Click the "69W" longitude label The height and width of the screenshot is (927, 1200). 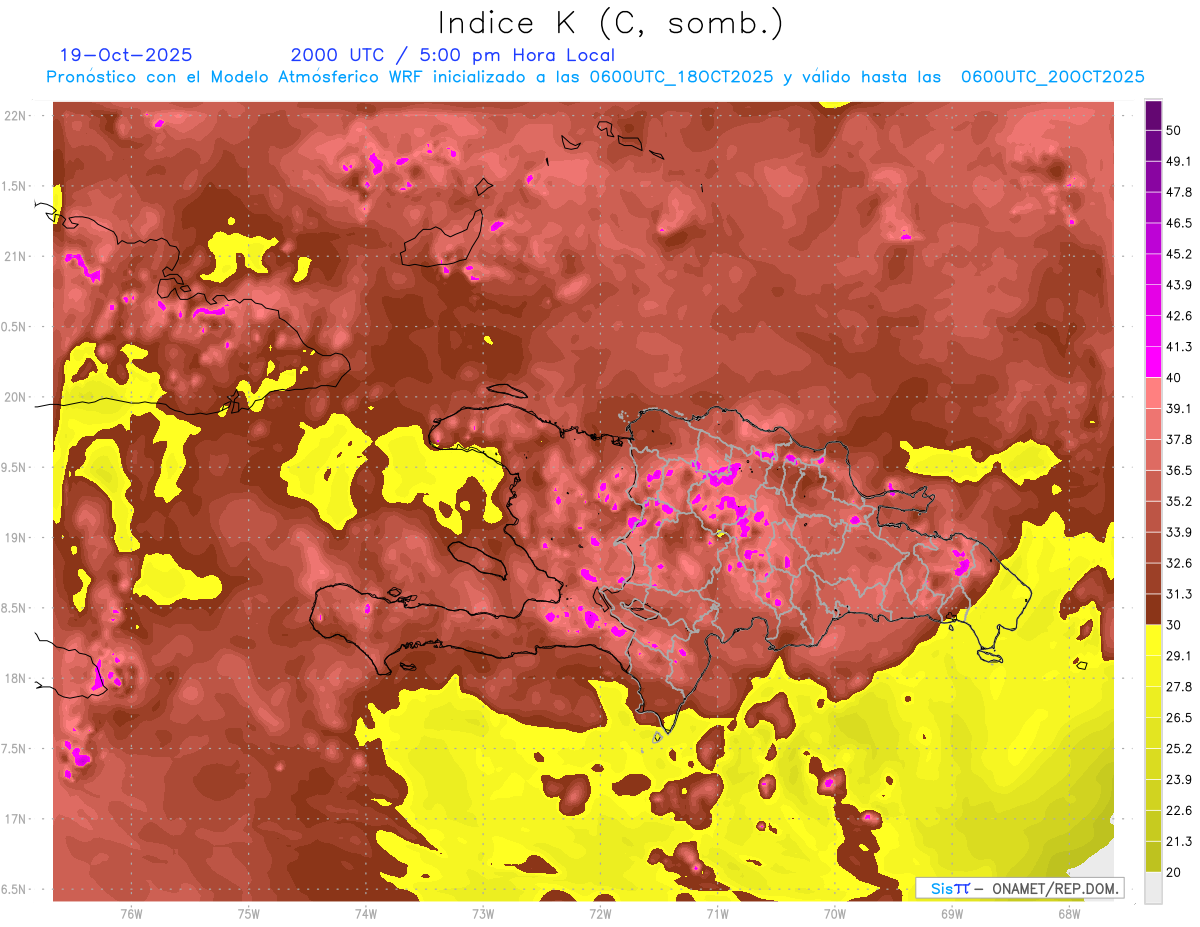[x=952, y=914]
